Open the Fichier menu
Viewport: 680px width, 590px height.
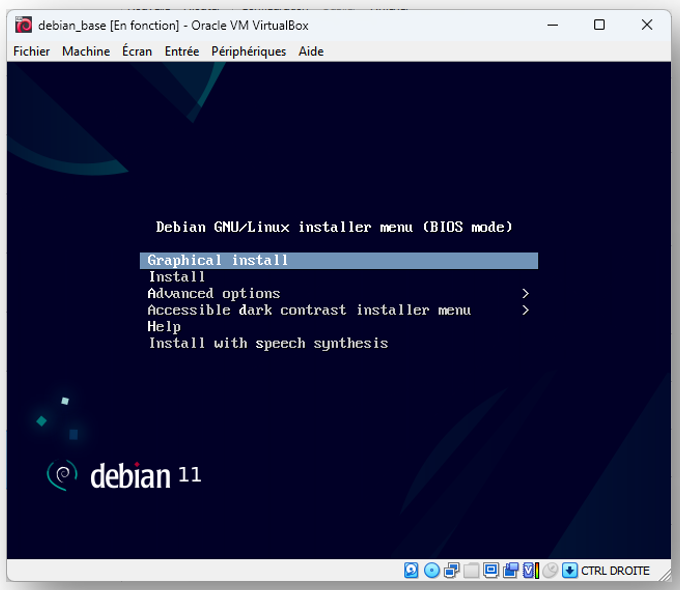pyautogui.click(x=31, y=51)
